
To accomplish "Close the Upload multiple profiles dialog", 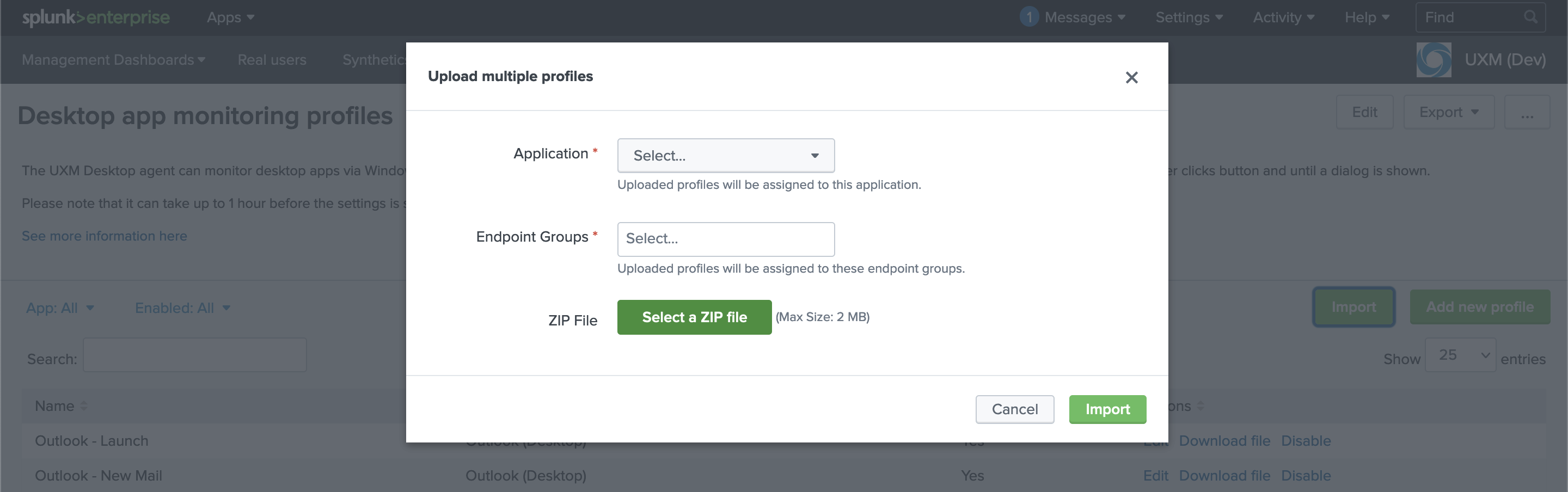I will [x=1131, y=77].
